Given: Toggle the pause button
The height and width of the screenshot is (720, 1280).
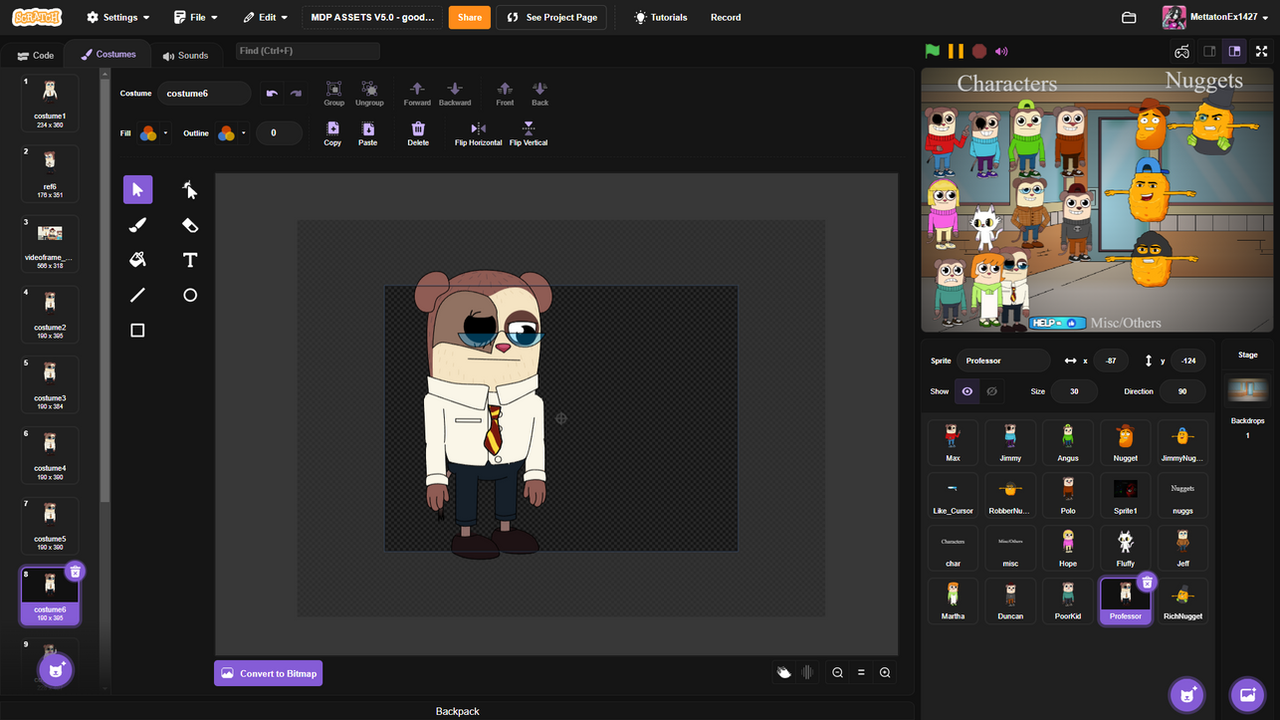Looking at the screenshot, I should pos(956,51).
